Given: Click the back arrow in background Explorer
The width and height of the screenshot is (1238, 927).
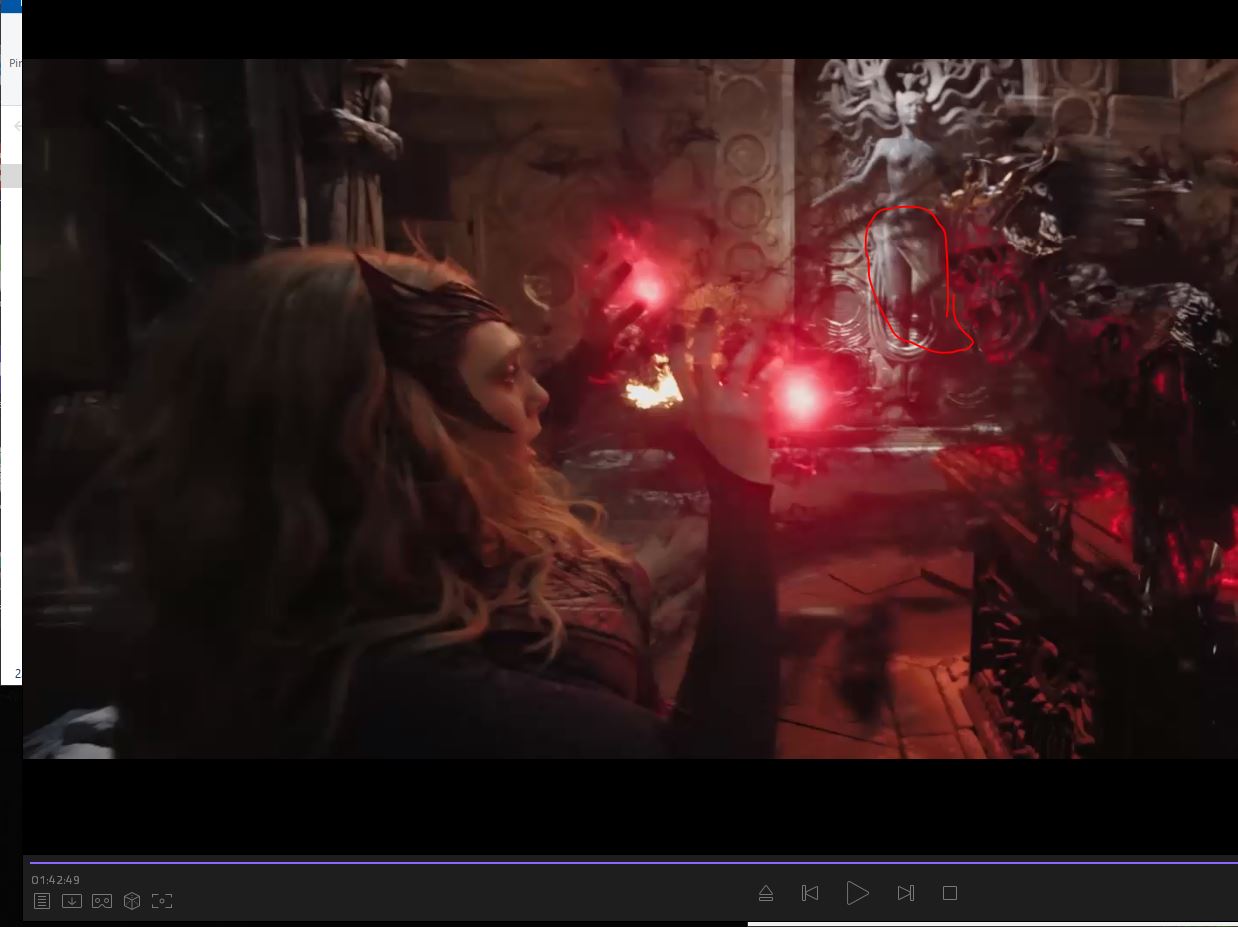Looking at the screenshot, I should (17, 126).
